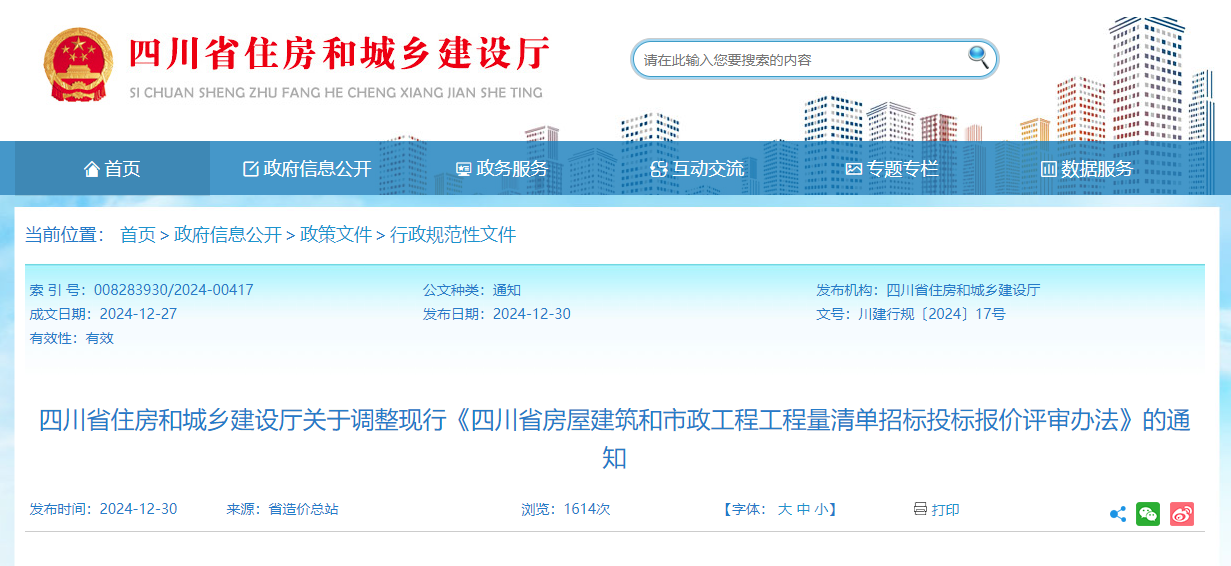Share article via Weibo icon

(x=1182, y=514)
